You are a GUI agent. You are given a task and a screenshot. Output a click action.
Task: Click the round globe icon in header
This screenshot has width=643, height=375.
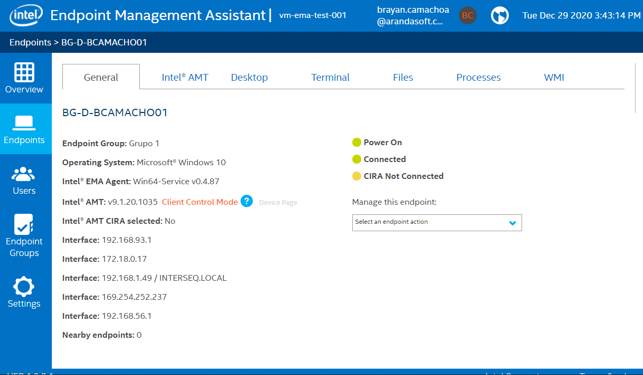[499, 16]
